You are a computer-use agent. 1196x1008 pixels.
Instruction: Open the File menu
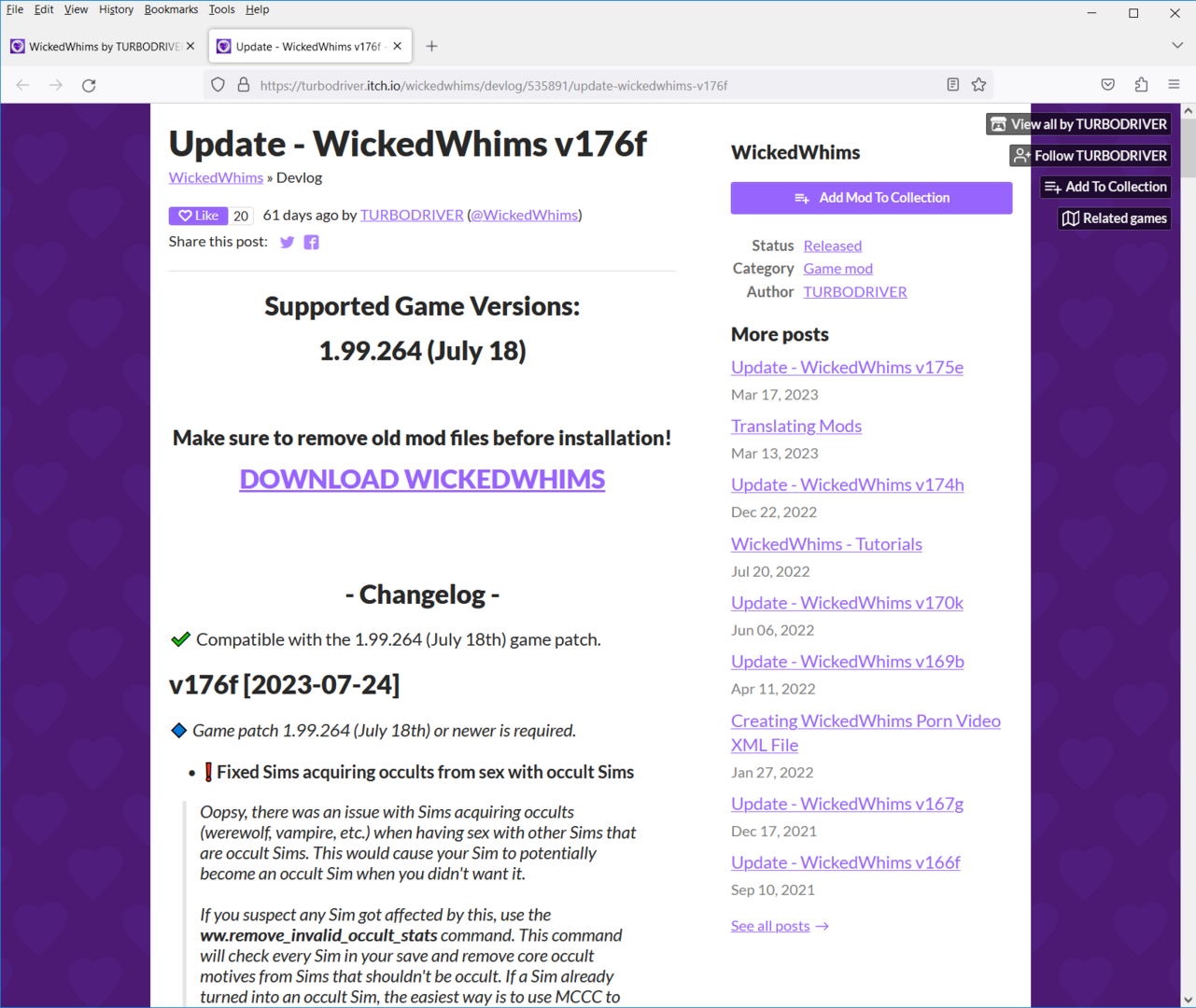[x=15, y=9]
